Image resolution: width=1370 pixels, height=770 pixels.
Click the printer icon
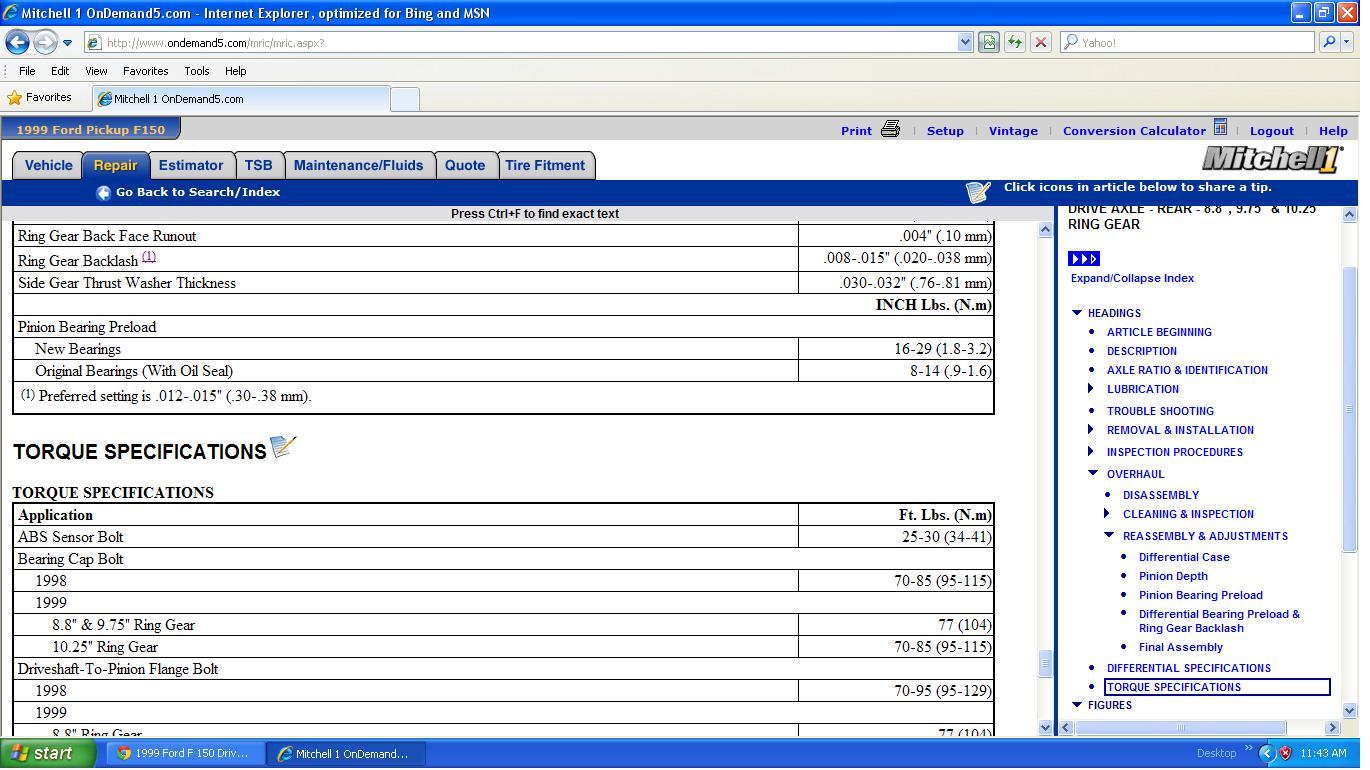coord(890,129)
